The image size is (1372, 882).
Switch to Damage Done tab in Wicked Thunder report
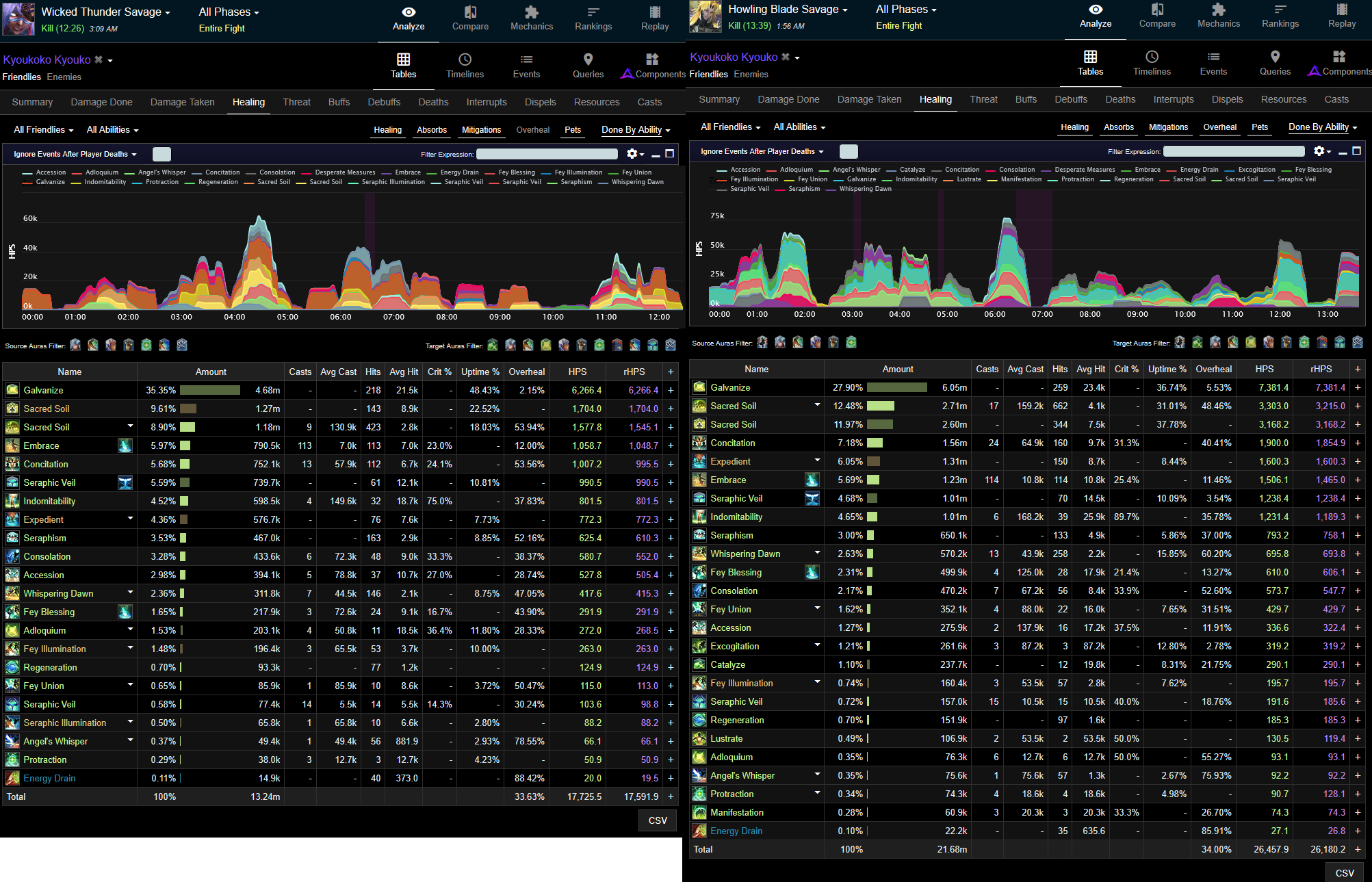coord(102,102)
